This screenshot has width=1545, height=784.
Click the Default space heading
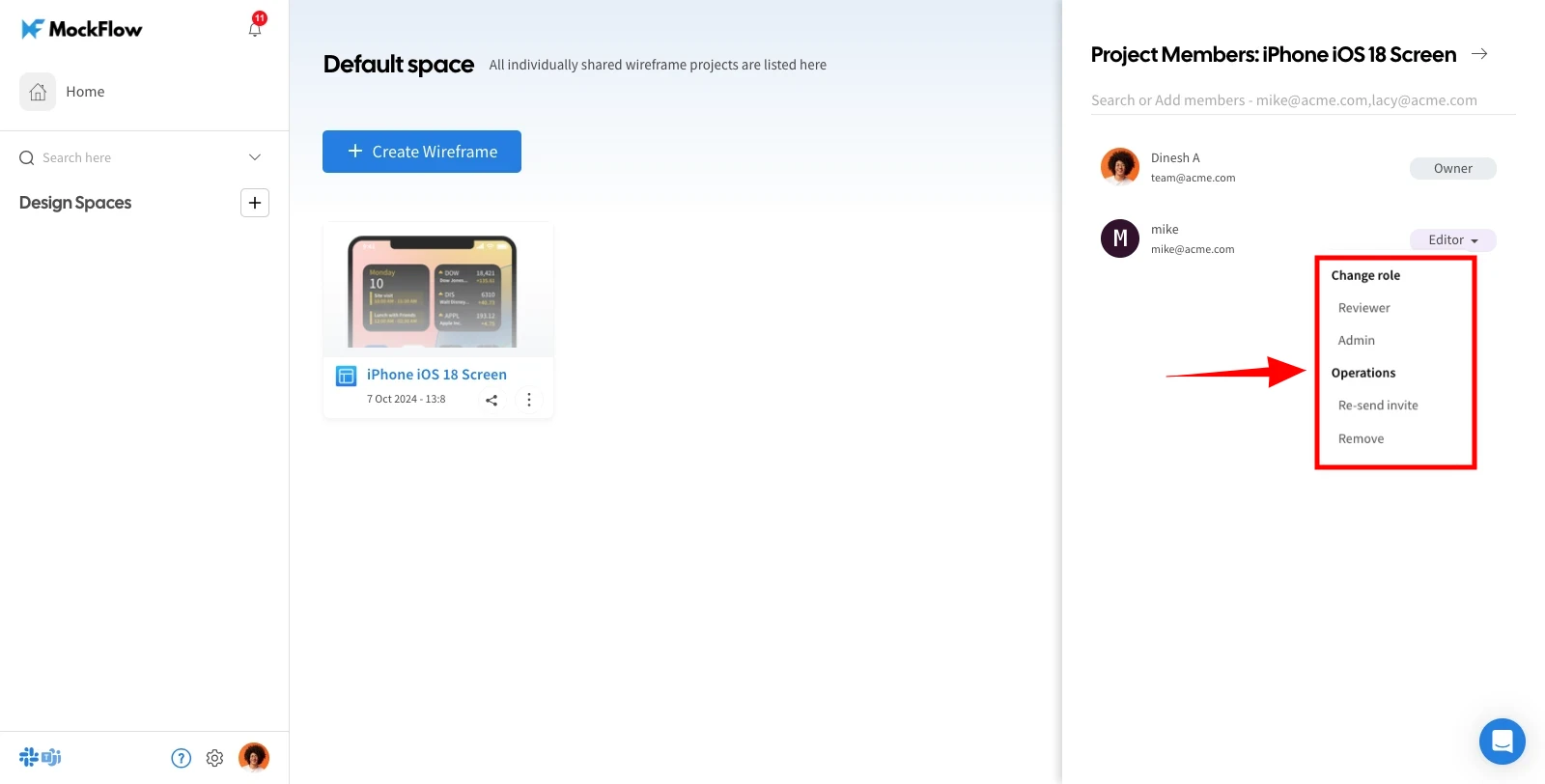click(x=399, y=65)
